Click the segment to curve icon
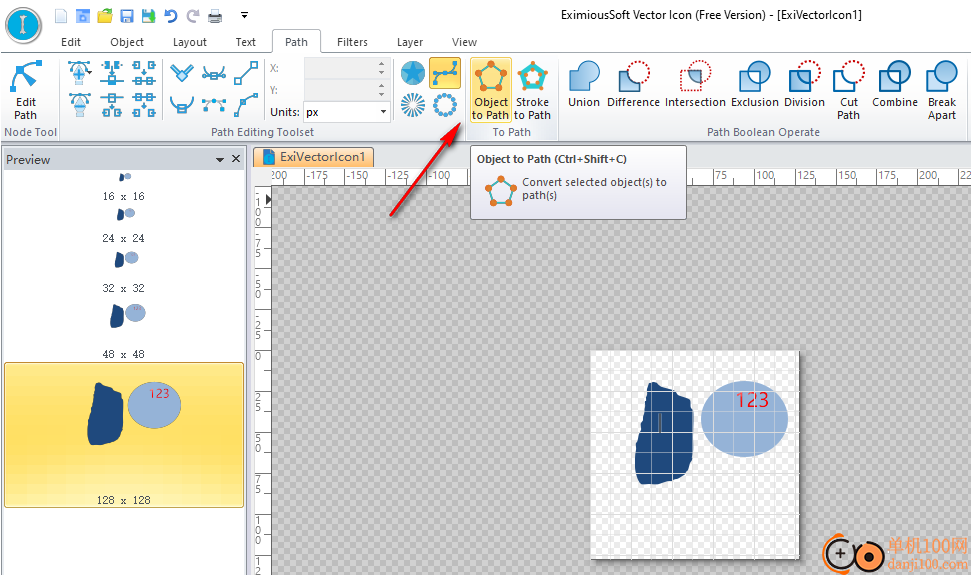 pos(246,105)
